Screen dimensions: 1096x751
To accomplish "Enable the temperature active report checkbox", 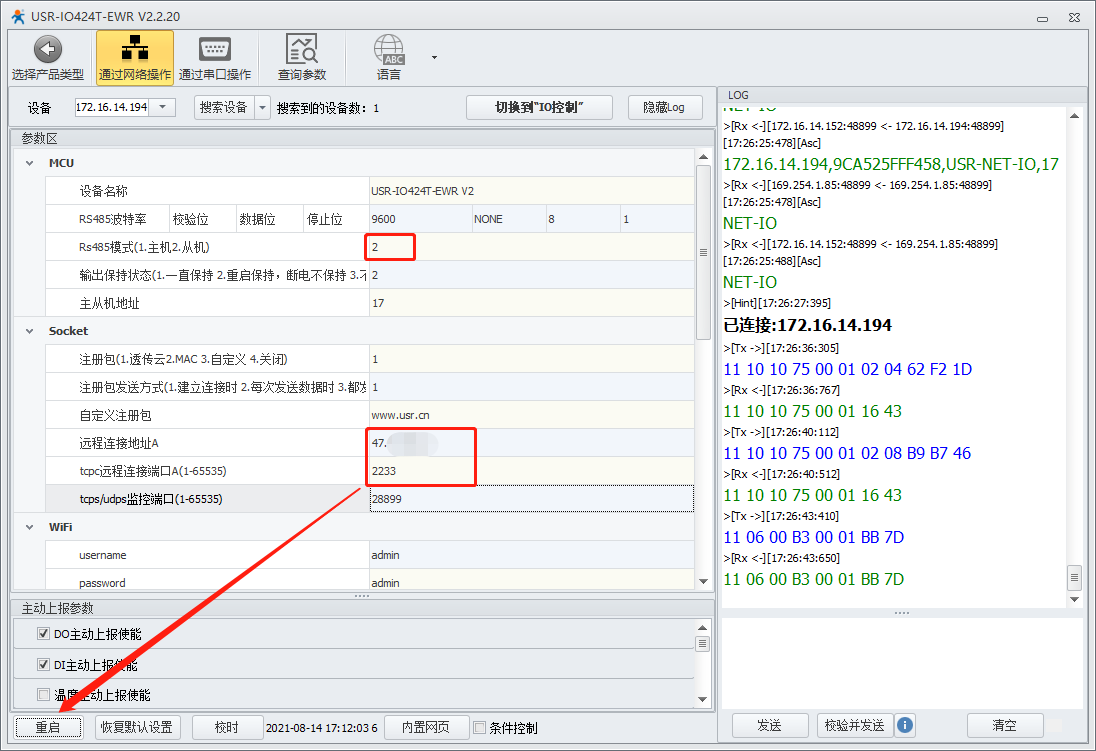I will click(x=43, y=694).
